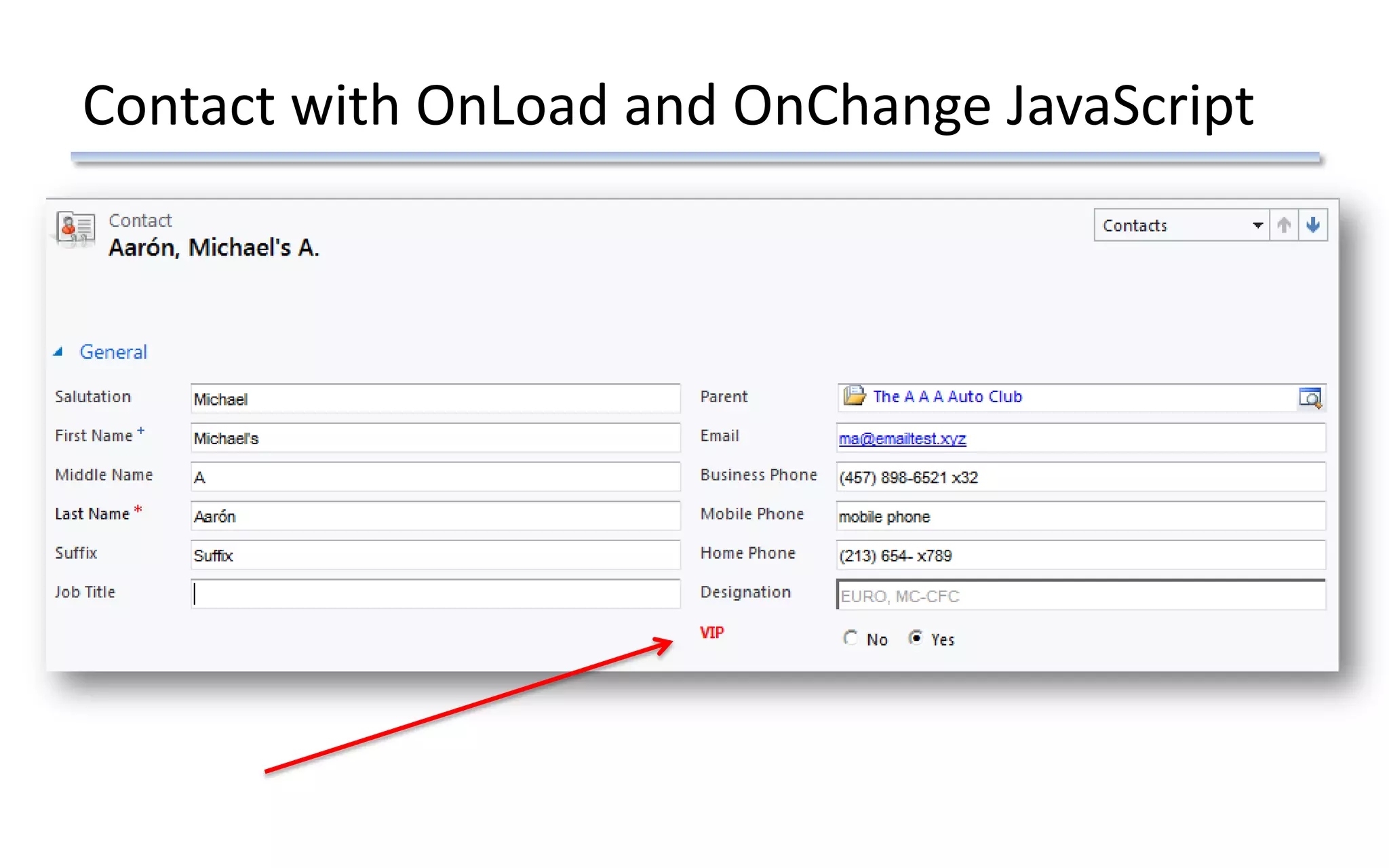Click the up arrow navigation icon
Viewport: 1389px width, 868px height.
(1283, 225)
